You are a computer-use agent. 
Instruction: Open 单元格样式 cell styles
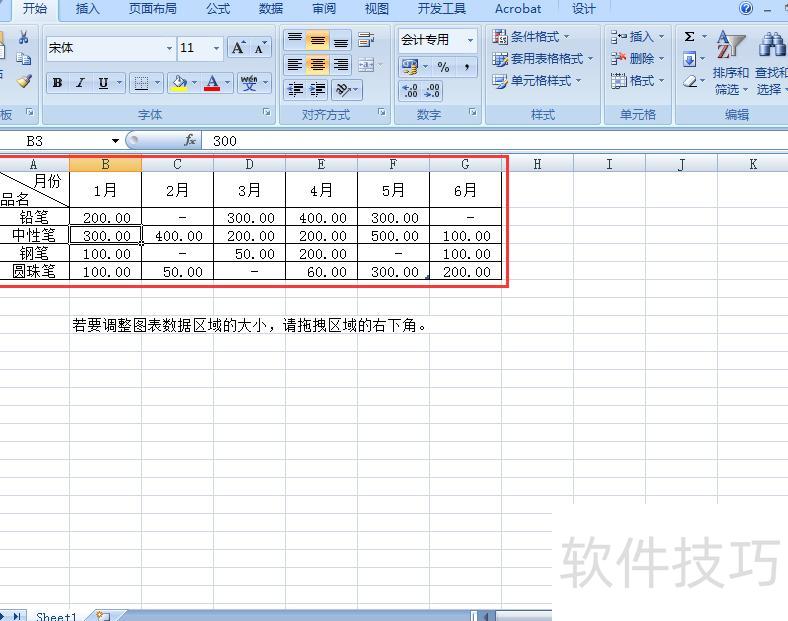537,81
